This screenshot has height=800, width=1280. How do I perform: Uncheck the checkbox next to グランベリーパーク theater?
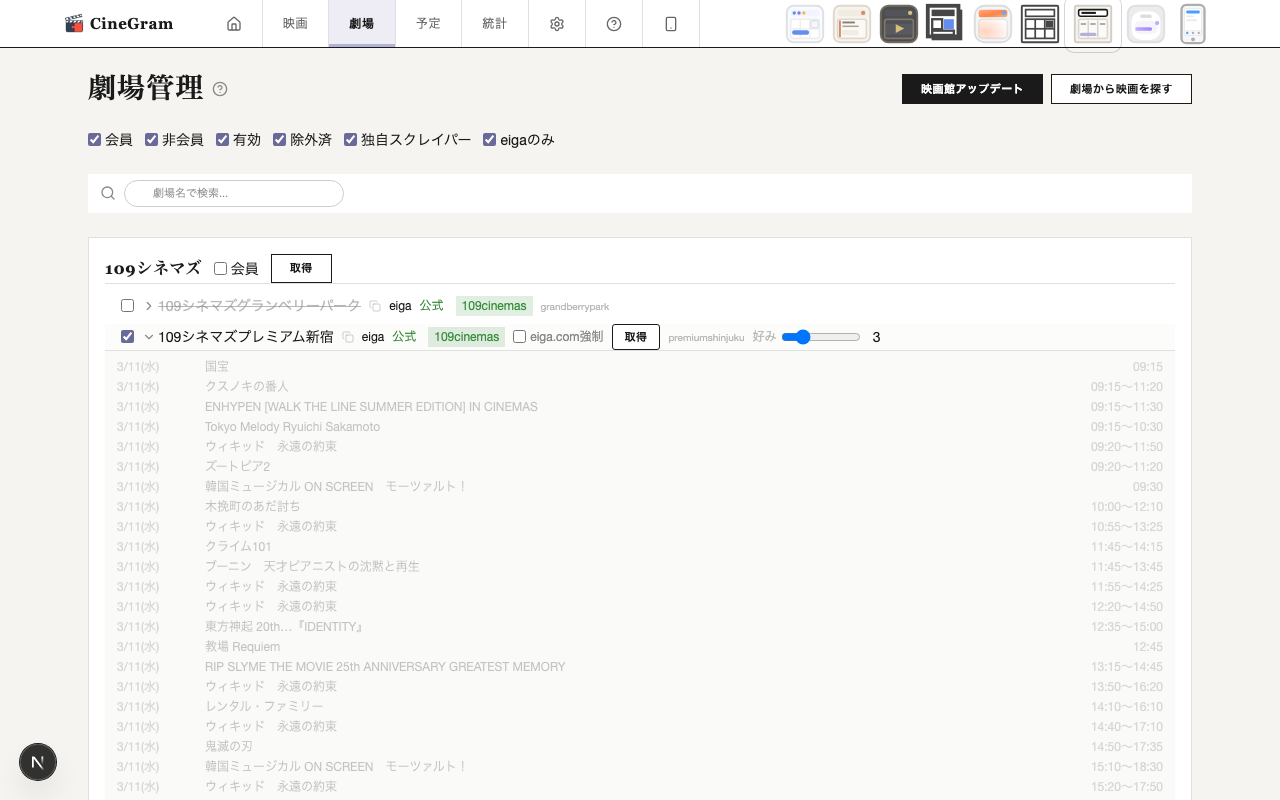tap(127, 305)
